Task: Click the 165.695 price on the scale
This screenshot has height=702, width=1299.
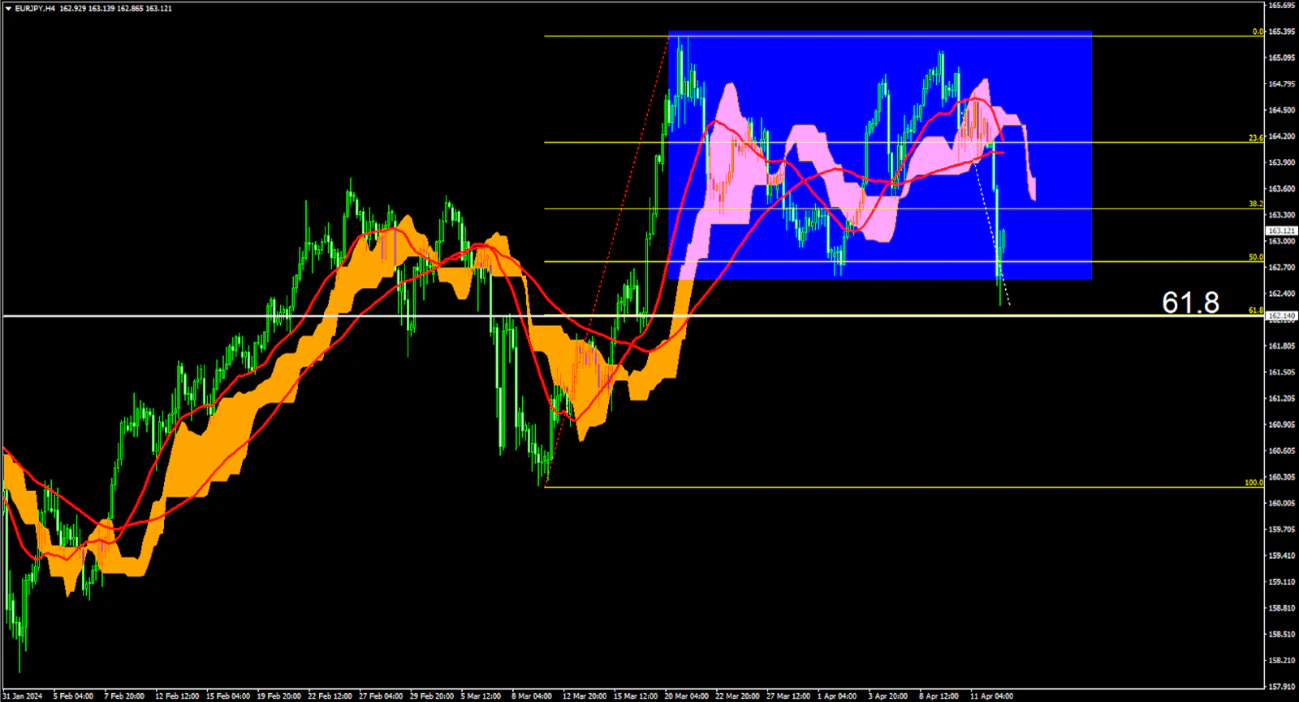Action: pyautogui.click(x=1281, y=6)
